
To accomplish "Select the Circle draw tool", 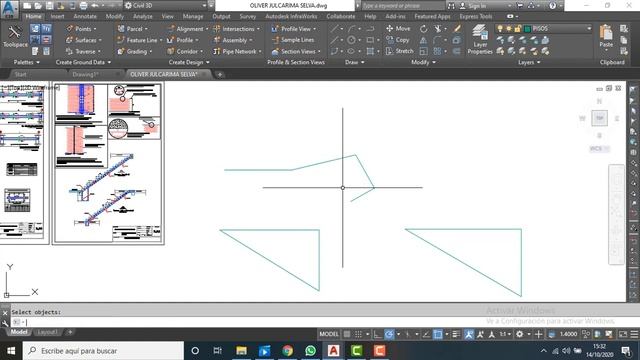I will click(351, 40).
